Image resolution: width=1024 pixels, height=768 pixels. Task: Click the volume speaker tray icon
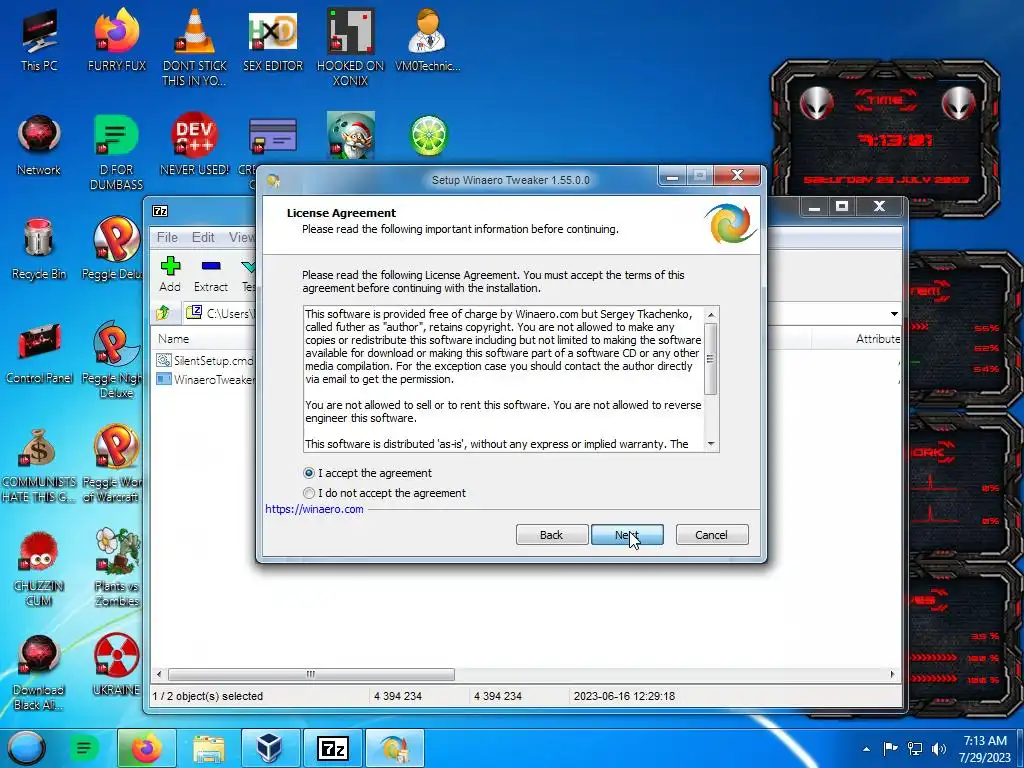[939, 749]
